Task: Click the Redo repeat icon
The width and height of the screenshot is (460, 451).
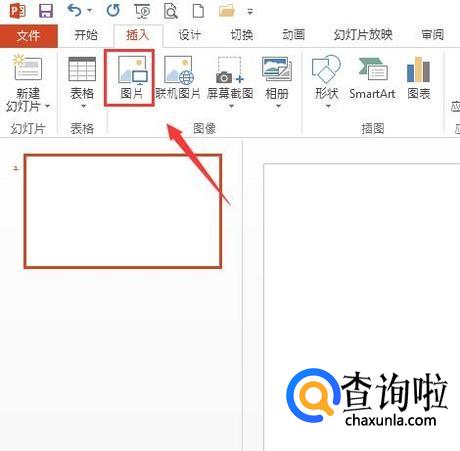Action: point(113,11)
